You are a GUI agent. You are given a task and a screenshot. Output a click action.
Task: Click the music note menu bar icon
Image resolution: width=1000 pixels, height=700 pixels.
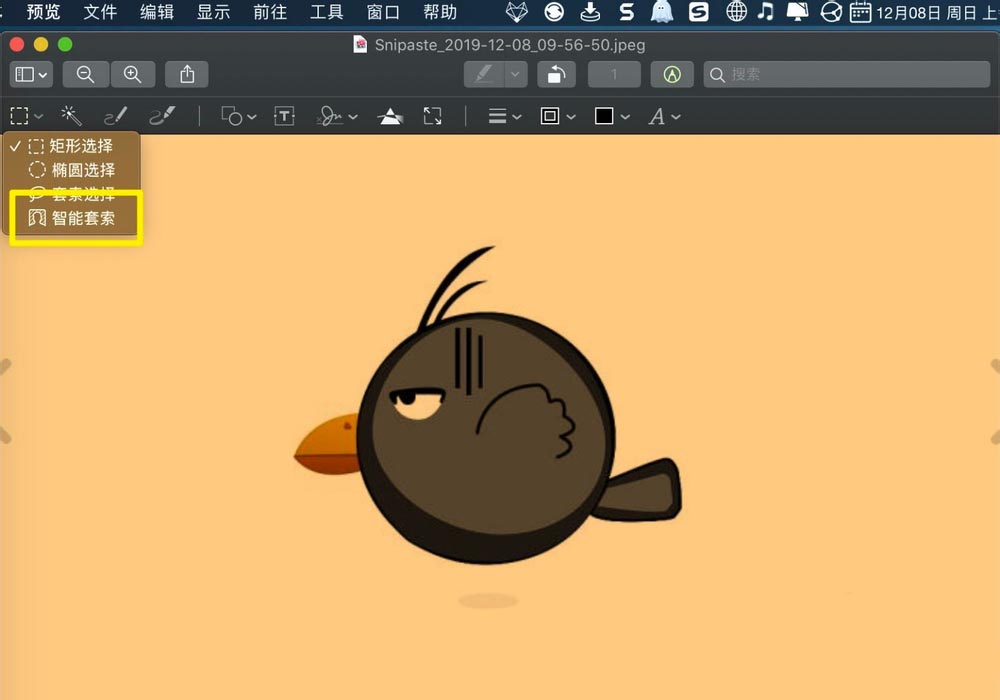(x=766, y=11)
